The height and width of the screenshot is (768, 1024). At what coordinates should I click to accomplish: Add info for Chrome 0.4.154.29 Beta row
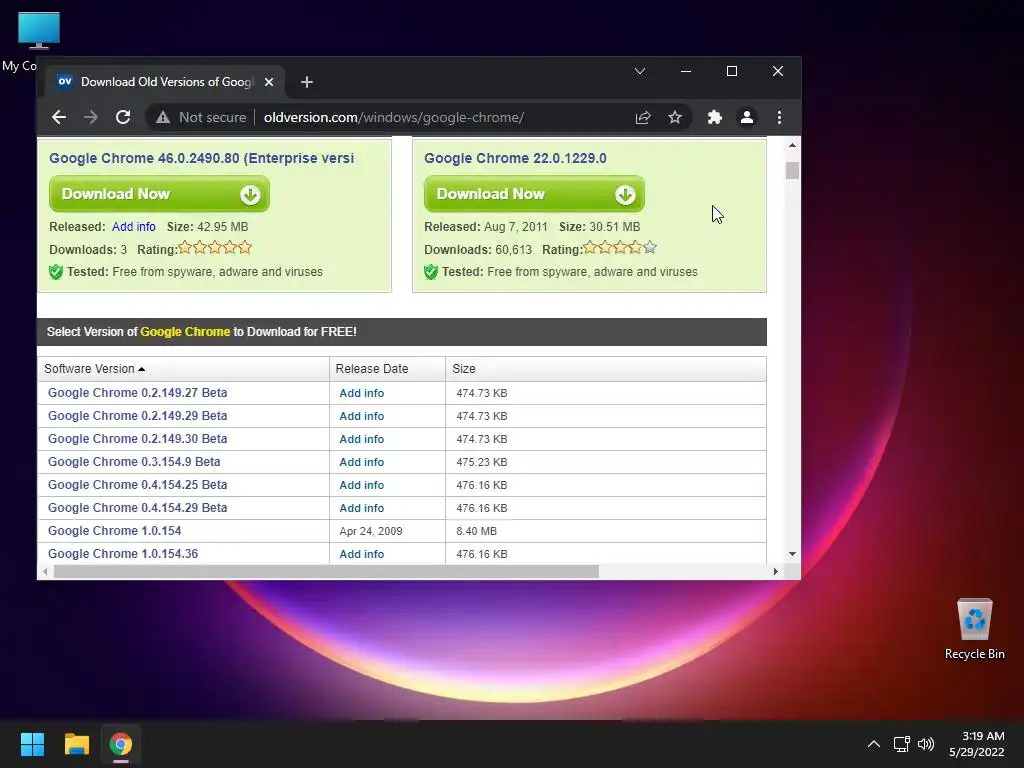click(361, 508)
